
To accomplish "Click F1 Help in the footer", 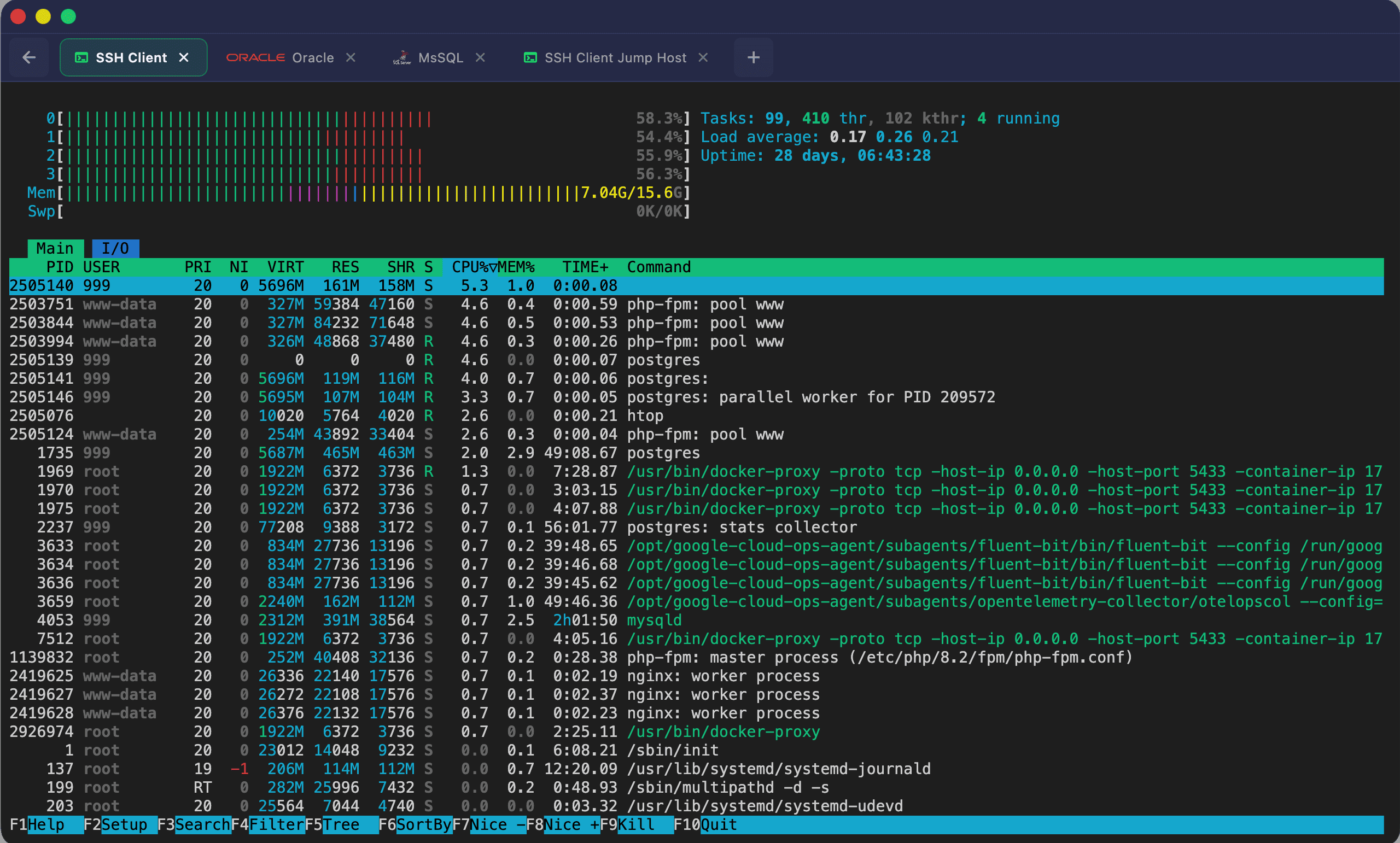I will (46, 824).
